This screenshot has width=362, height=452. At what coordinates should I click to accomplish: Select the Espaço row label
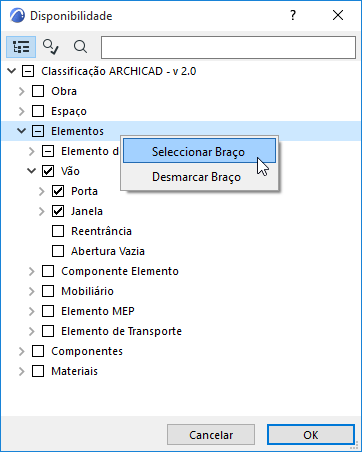tap(69, 111)
